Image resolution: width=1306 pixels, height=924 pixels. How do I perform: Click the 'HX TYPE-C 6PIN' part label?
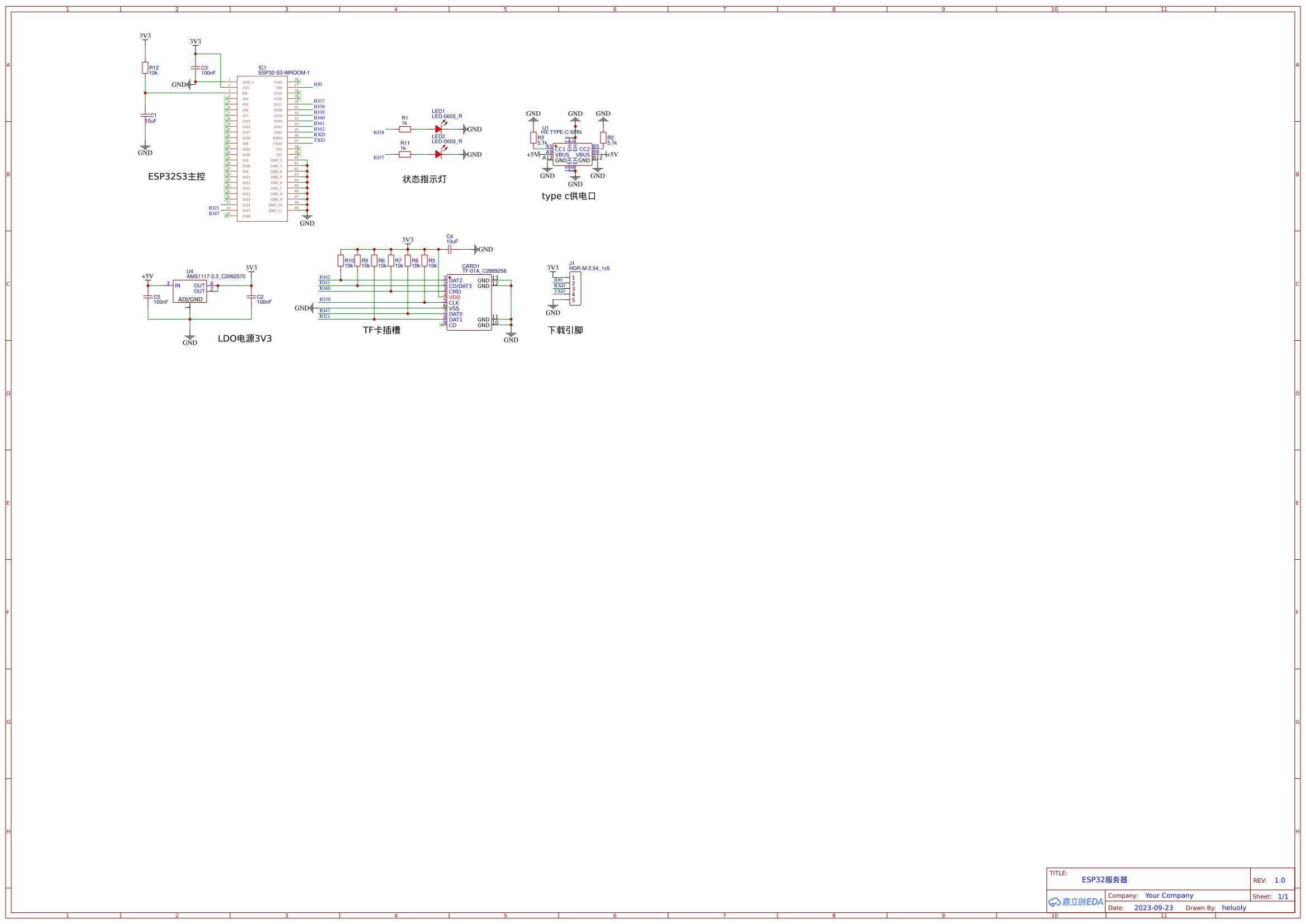[561, 132]
